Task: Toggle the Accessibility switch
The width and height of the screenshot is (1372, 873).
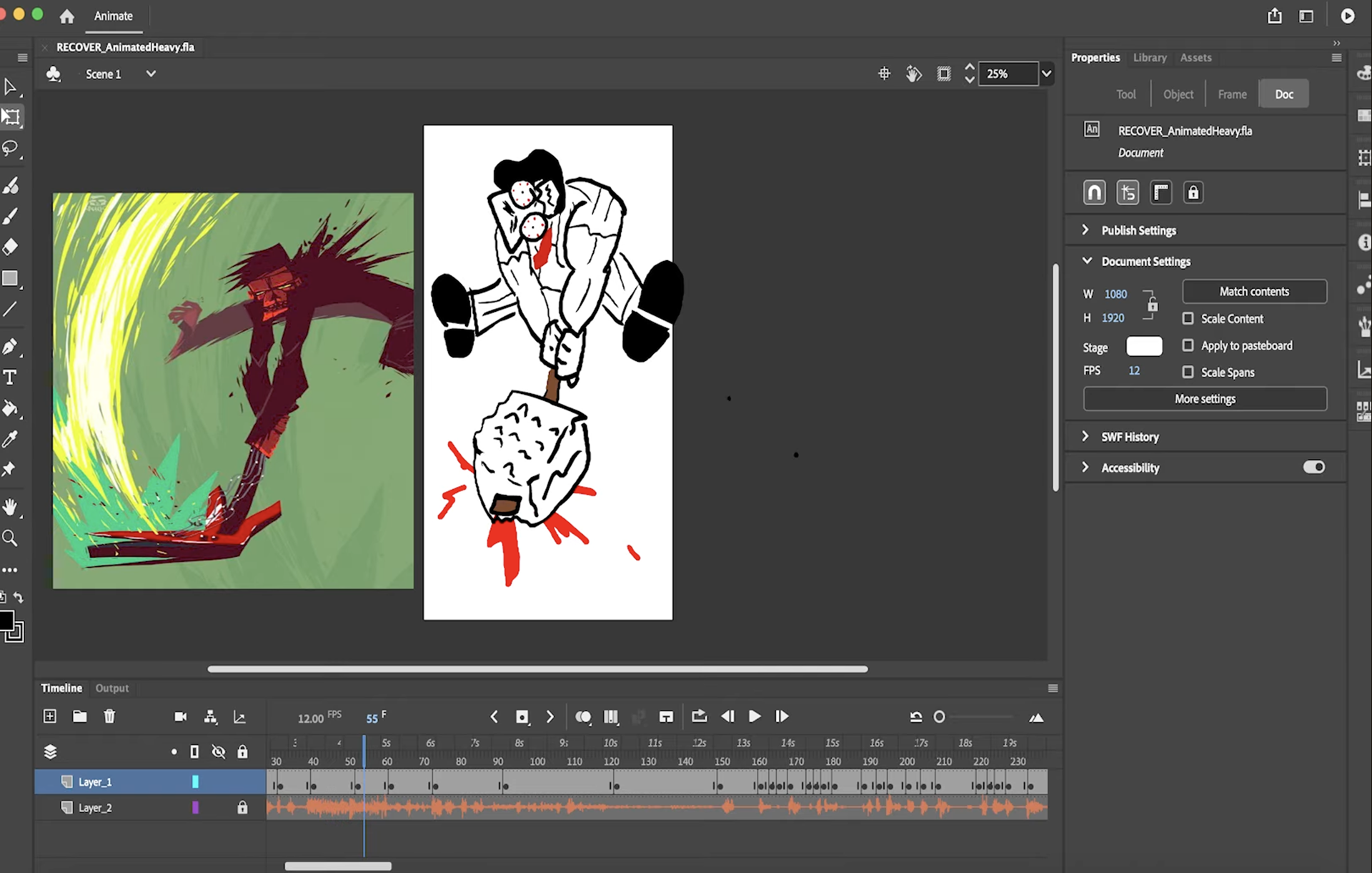Action: tap(1313, 467)
